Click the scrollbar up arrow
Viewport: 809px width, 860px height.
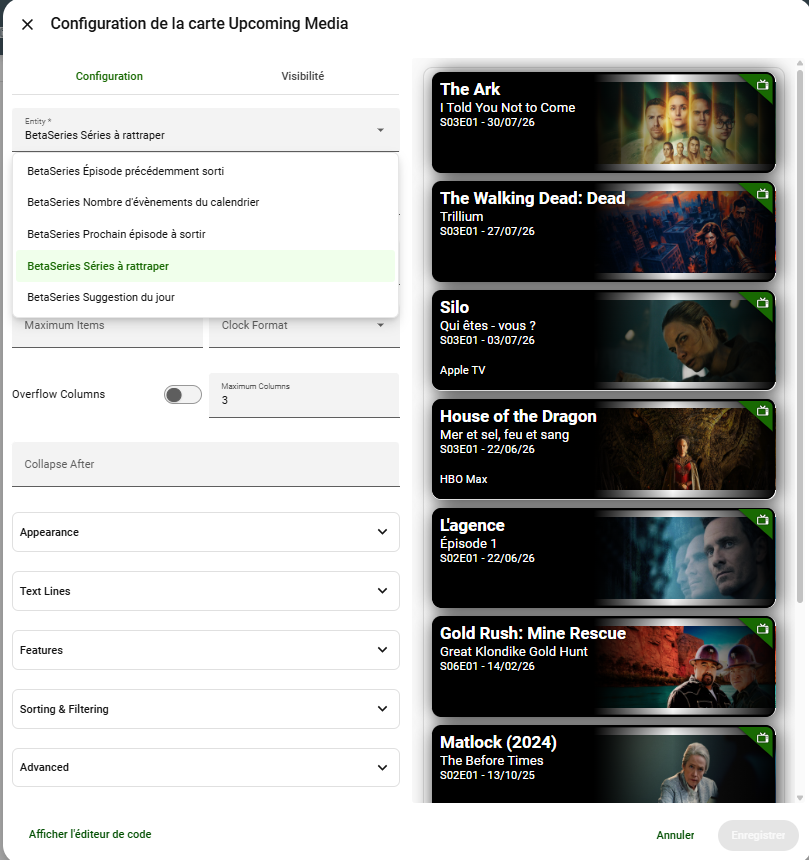click(800, 64)
